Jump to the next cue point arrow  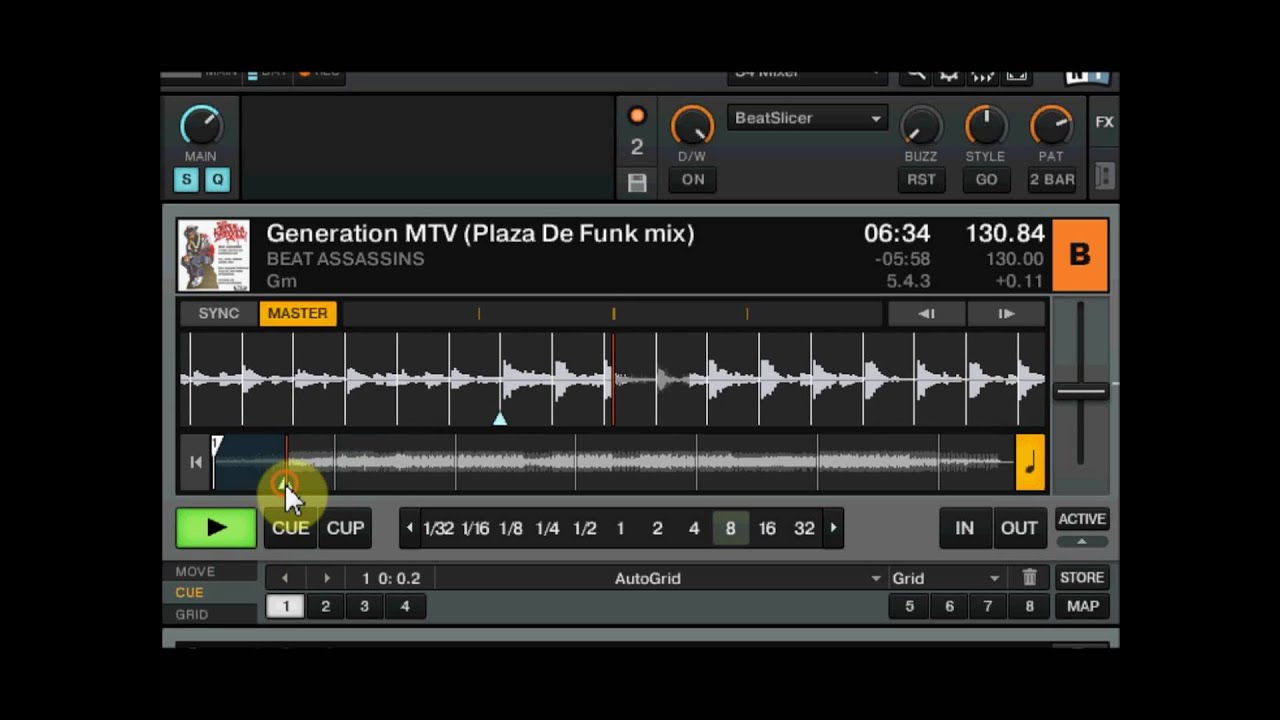click(x=326, y=578)
